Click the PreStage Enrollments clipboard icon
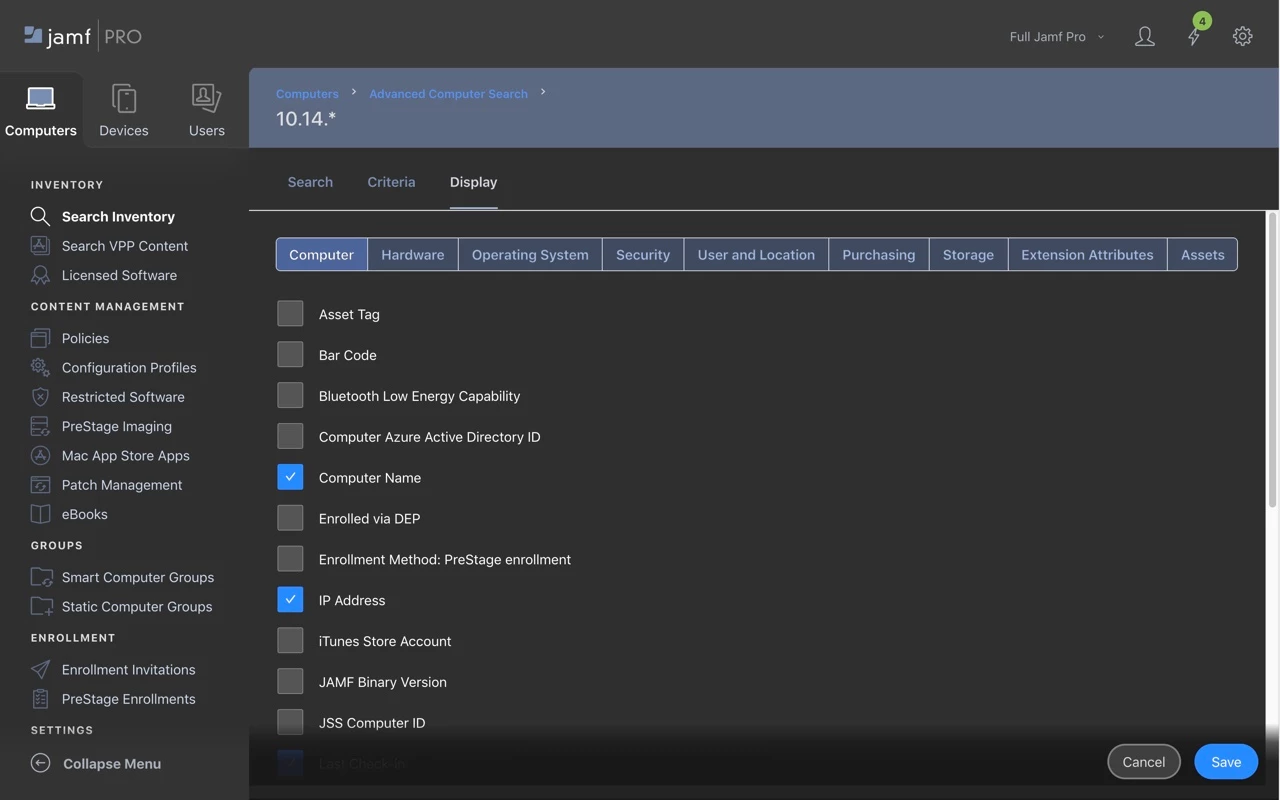Viewport: 1280px width, 800px height. (40, 699)
